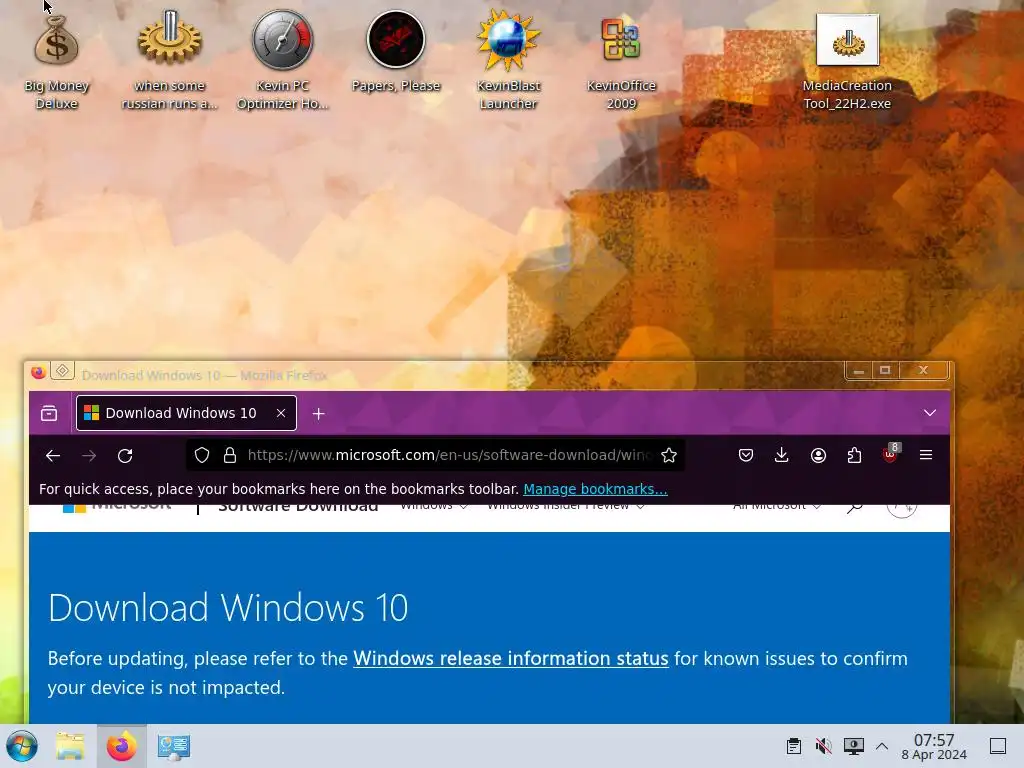Screen dimensions: 1024x768
Task: Open the start menu orb on the taskbar
Action: [22, 746]
